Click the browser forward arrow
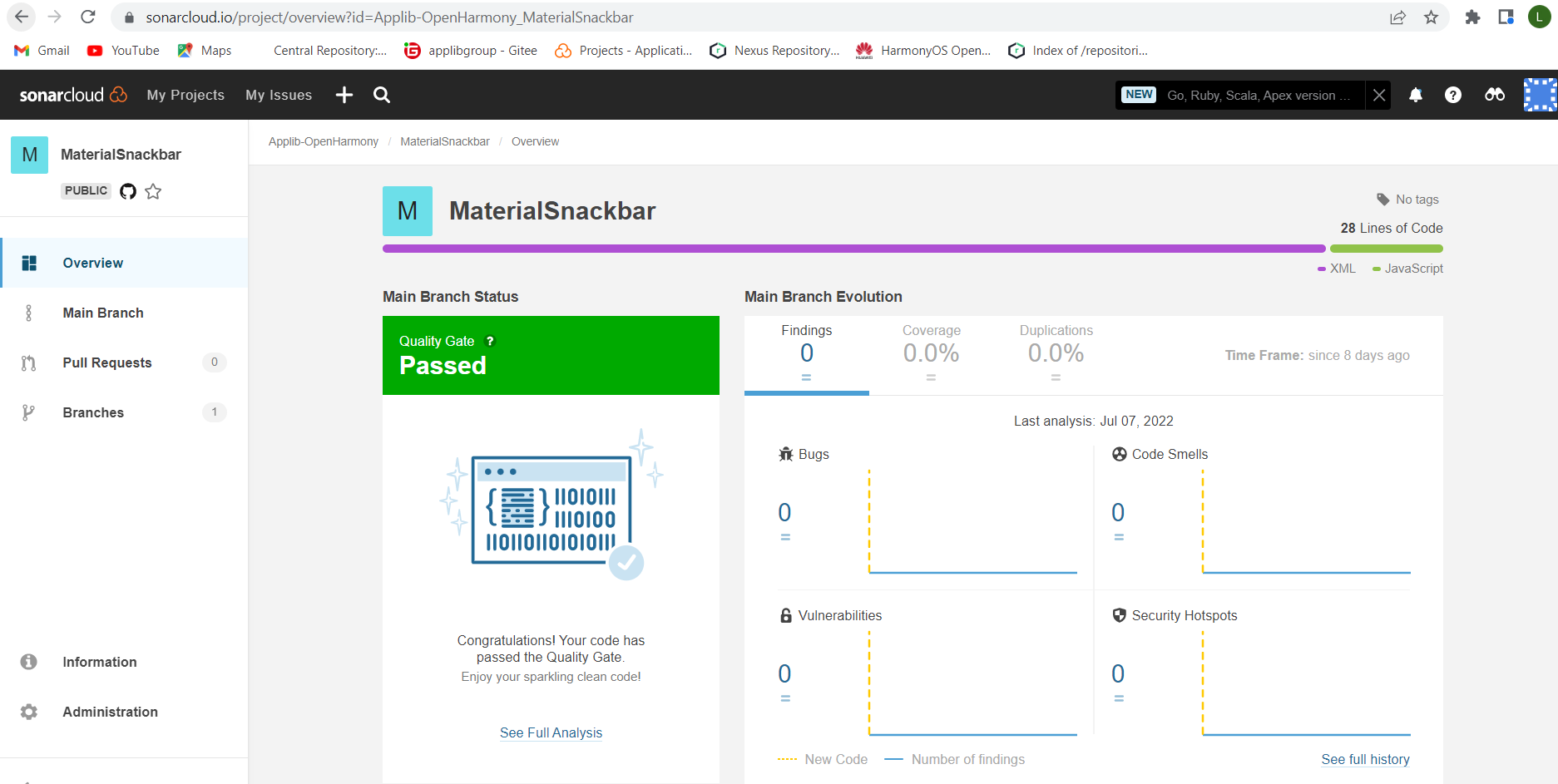Screen dimensions: 1558x784 point(55,17)
